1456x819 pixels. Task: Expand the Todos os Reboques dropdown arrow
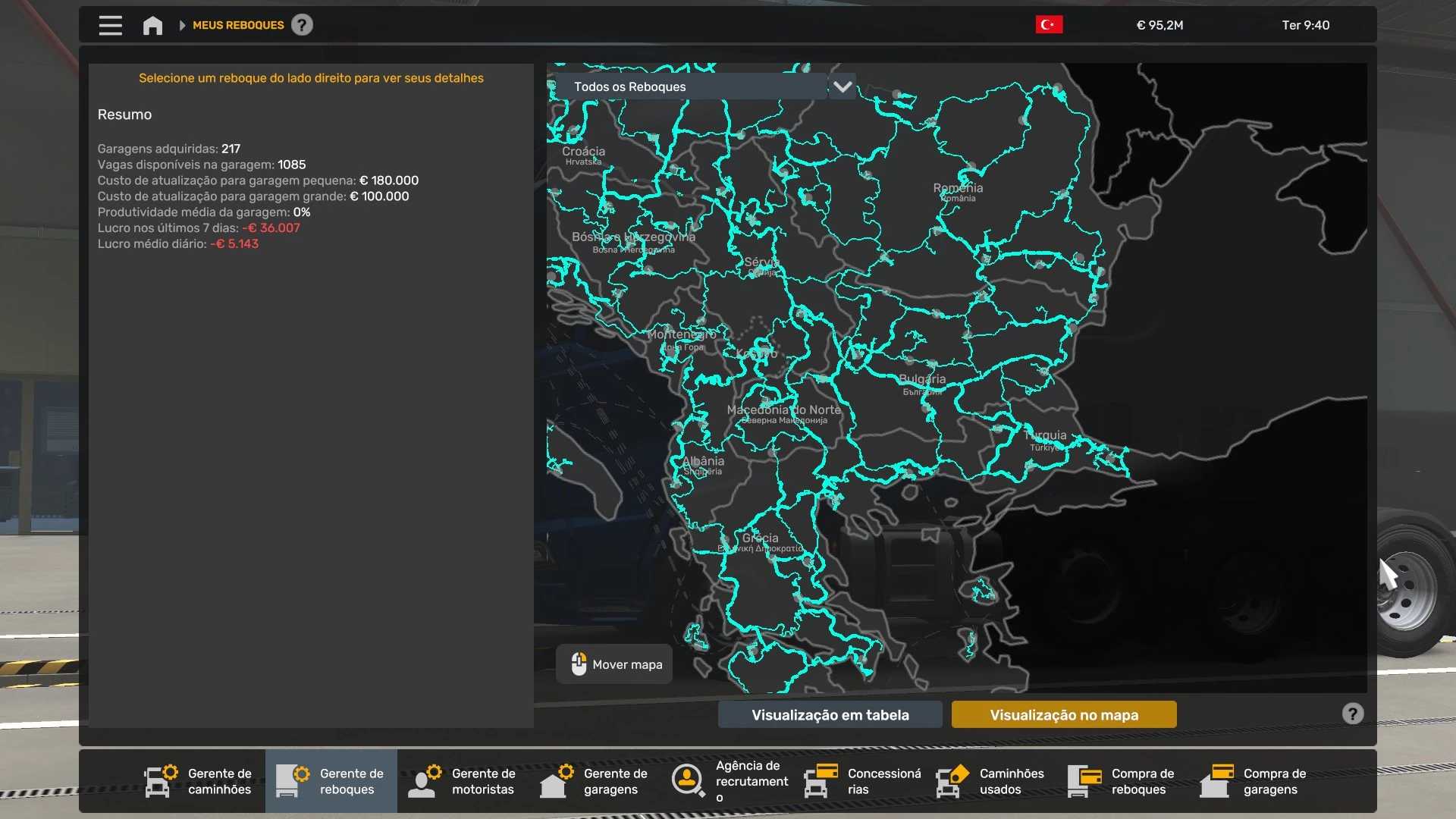tap(843, 86)
